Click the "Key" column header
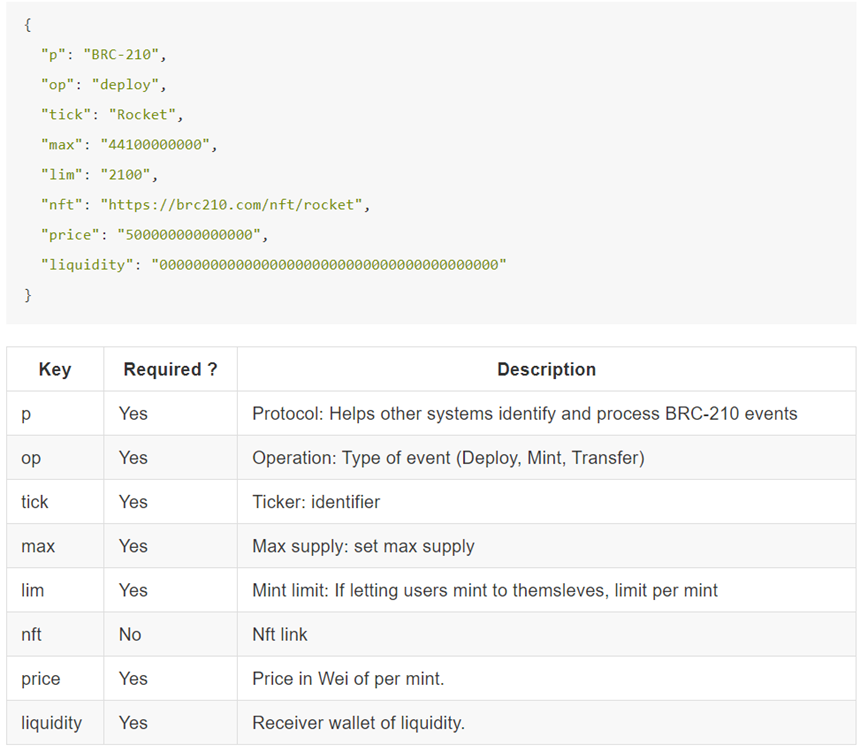Image resolution: width=868 pixels, height=752 pixels. click(54, 370)
